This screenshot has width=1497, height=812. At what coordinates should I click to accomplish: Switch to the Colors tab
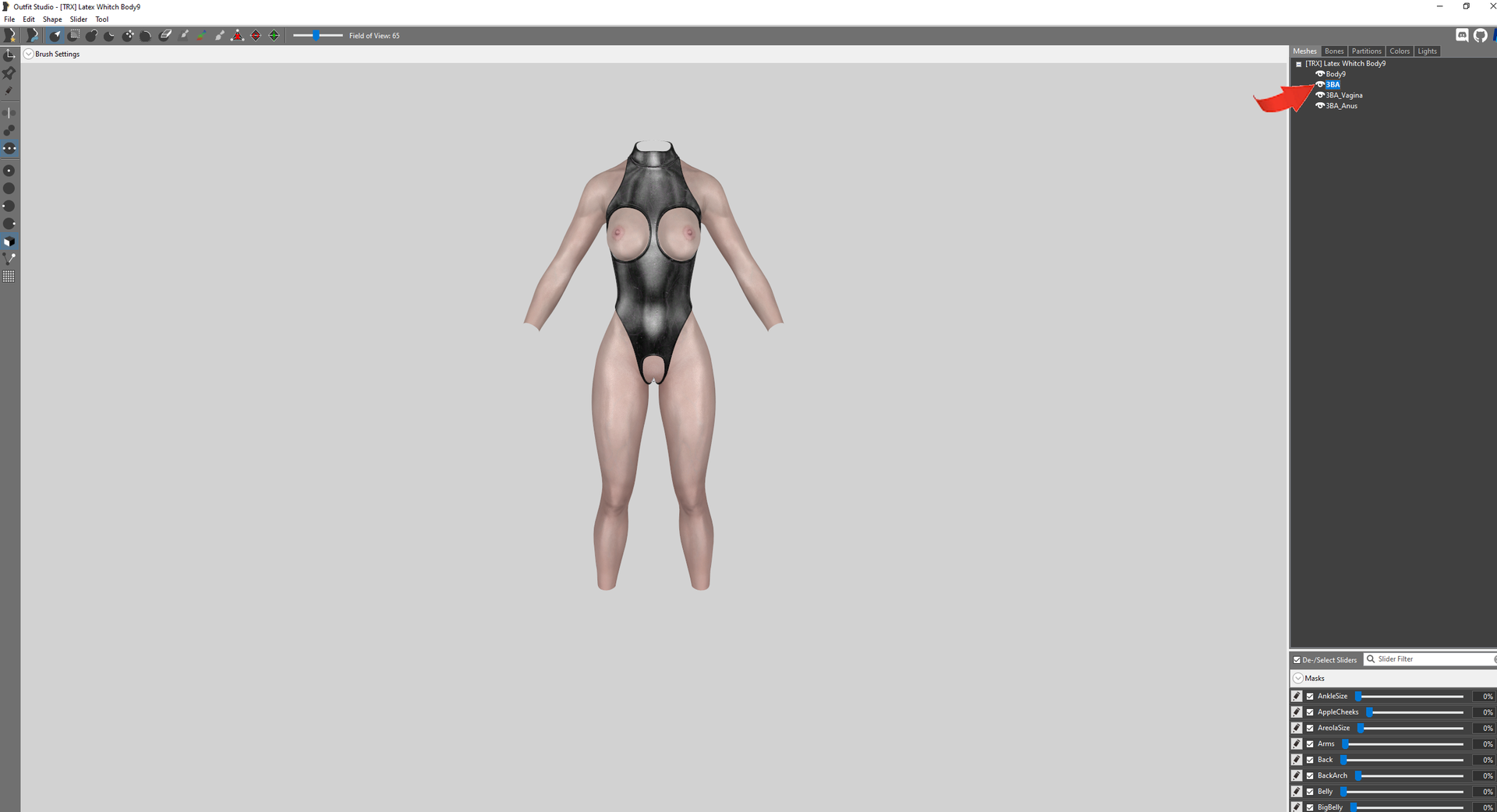tap(1400, 51)
